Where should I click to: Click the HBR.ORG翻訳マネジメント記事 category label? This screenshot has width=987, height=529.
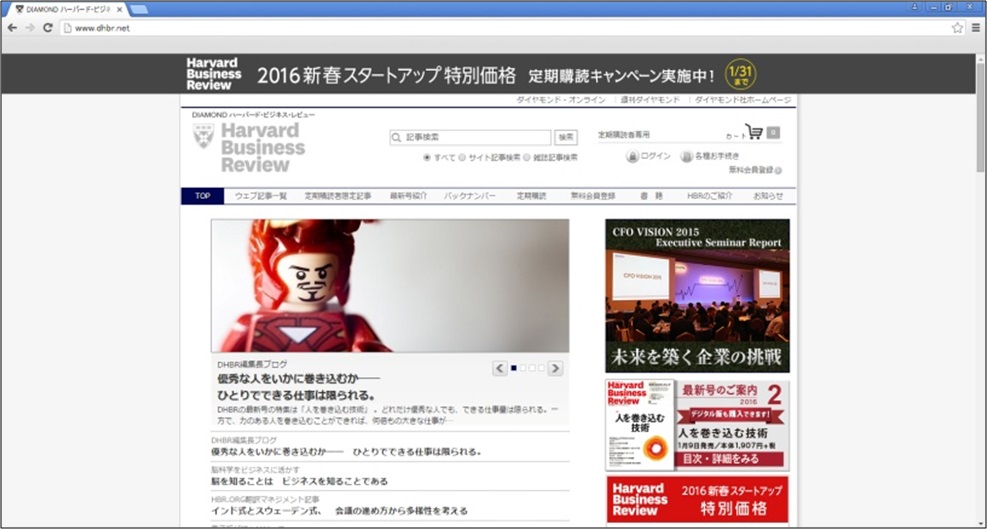coord(265,499)
